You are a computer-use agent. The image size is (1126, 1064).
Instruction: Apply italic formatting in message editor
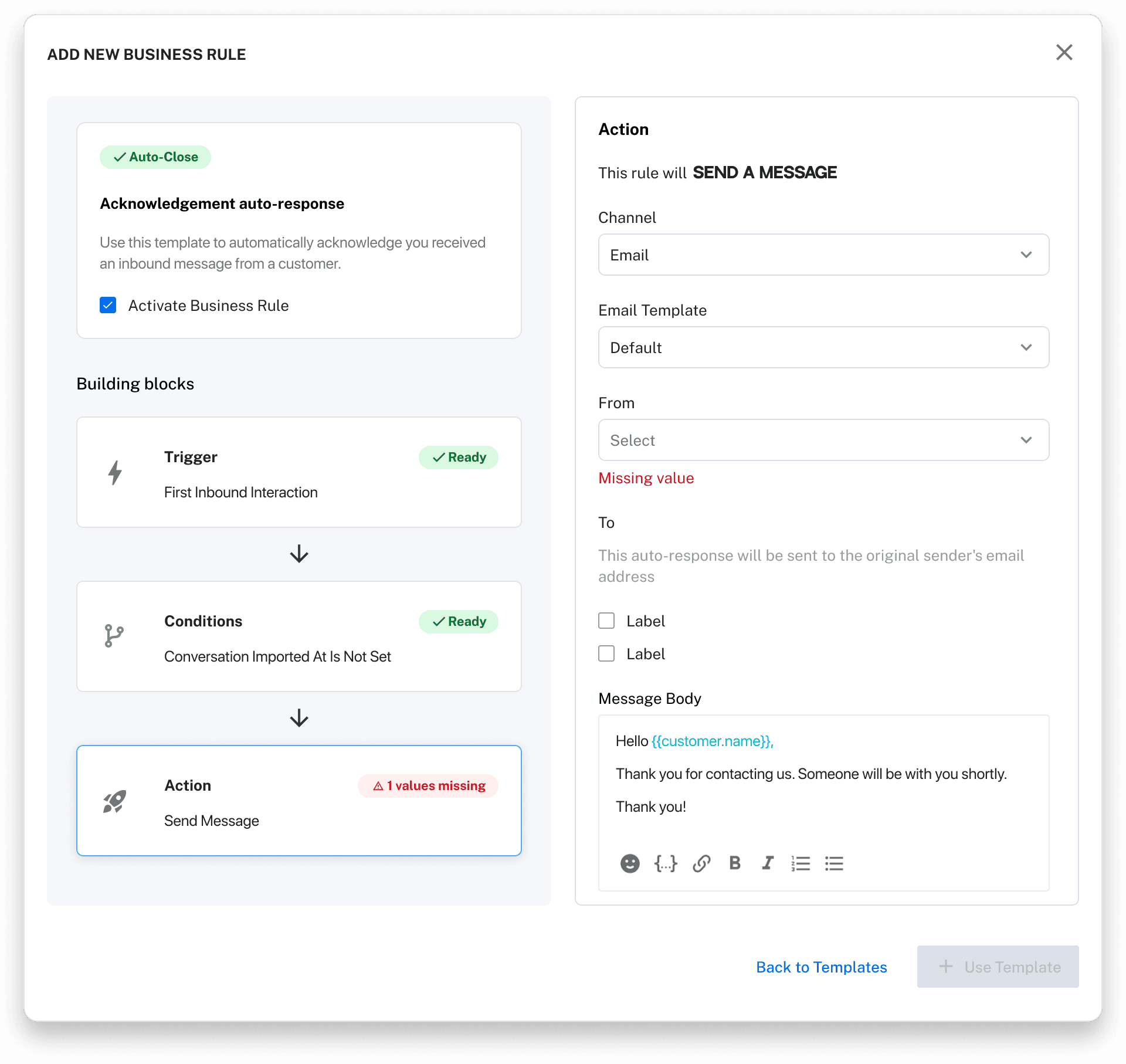[768, 863]
